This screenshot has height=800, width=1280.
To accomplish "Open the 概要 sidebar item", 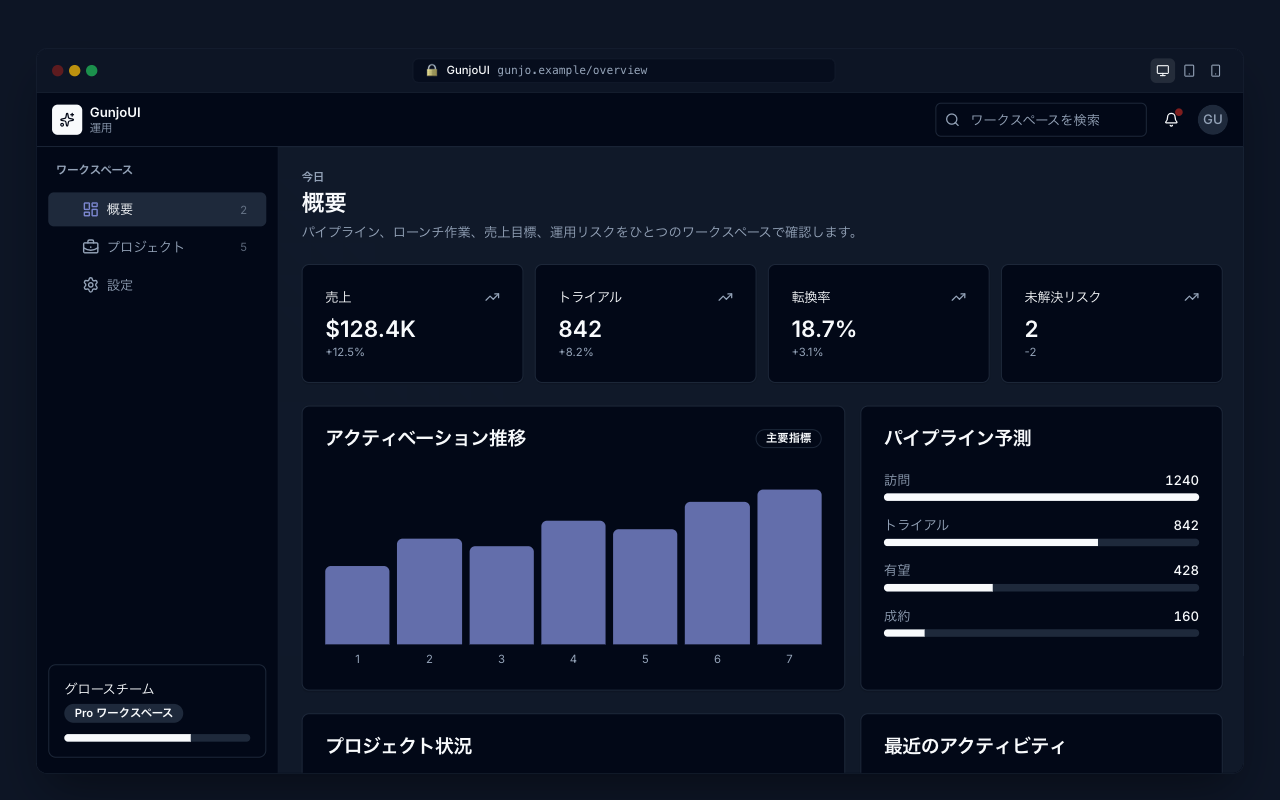I will 157,209.
